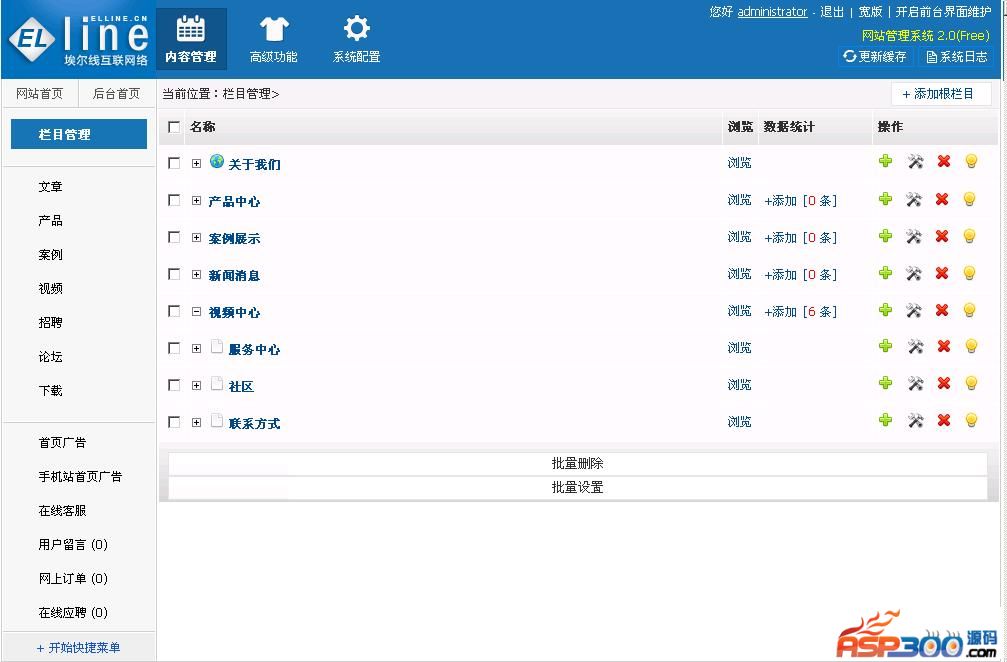Click tools icon in 案例展示 row
Image resolution: width=1007 pixels, height=662 pixels.
click(914, 236)
